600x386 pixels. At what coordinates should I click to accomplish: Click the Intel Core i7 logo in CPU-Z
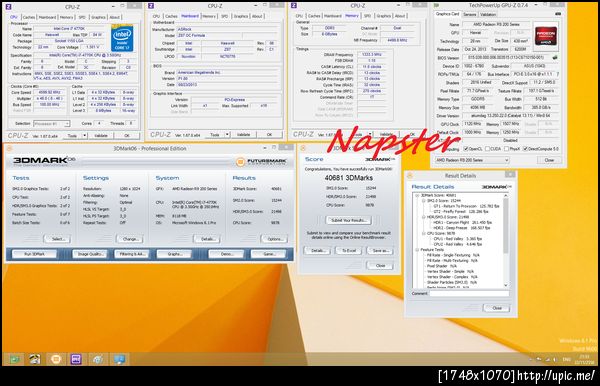(x=122, y=38)
